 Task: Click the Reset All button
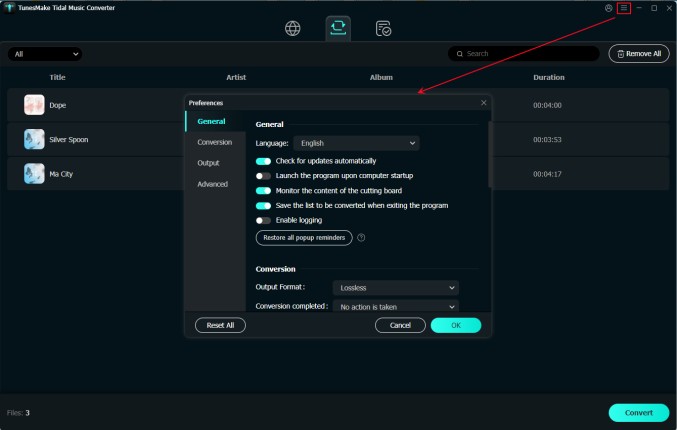pos(220,325)
